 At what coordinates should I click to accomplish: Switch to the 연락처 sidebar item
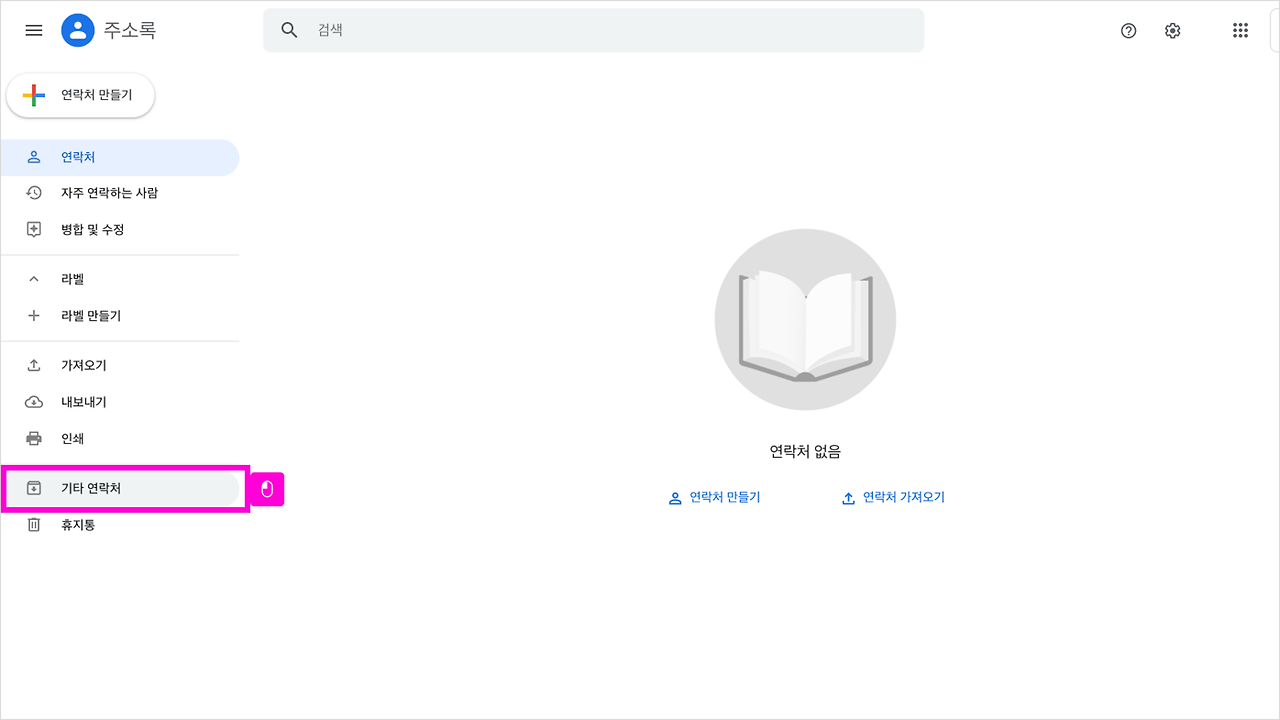(78, 157)
